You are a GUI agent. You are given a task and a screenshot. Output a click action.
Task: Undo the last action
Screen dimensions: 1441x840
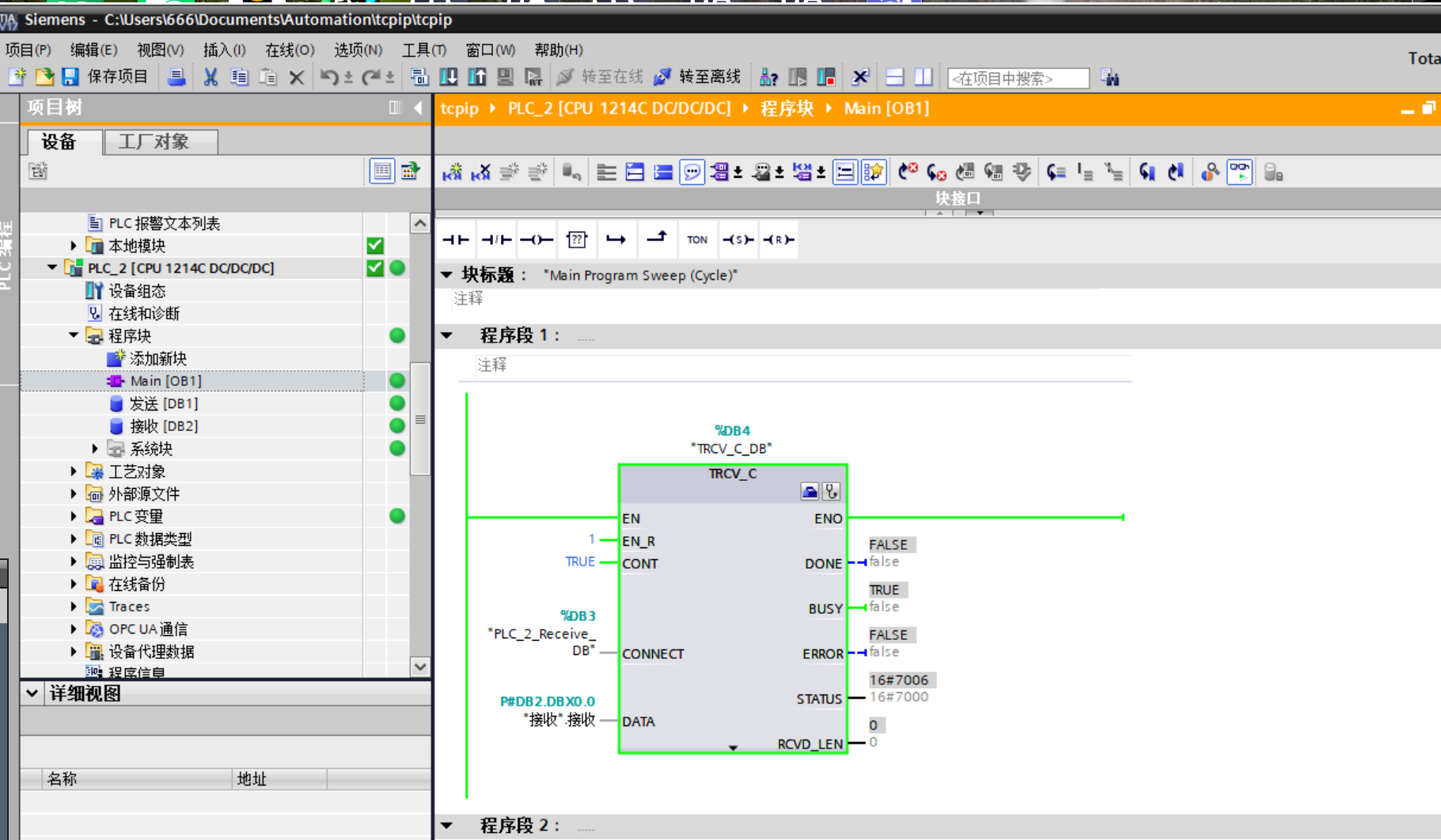(x=328, y=77)
